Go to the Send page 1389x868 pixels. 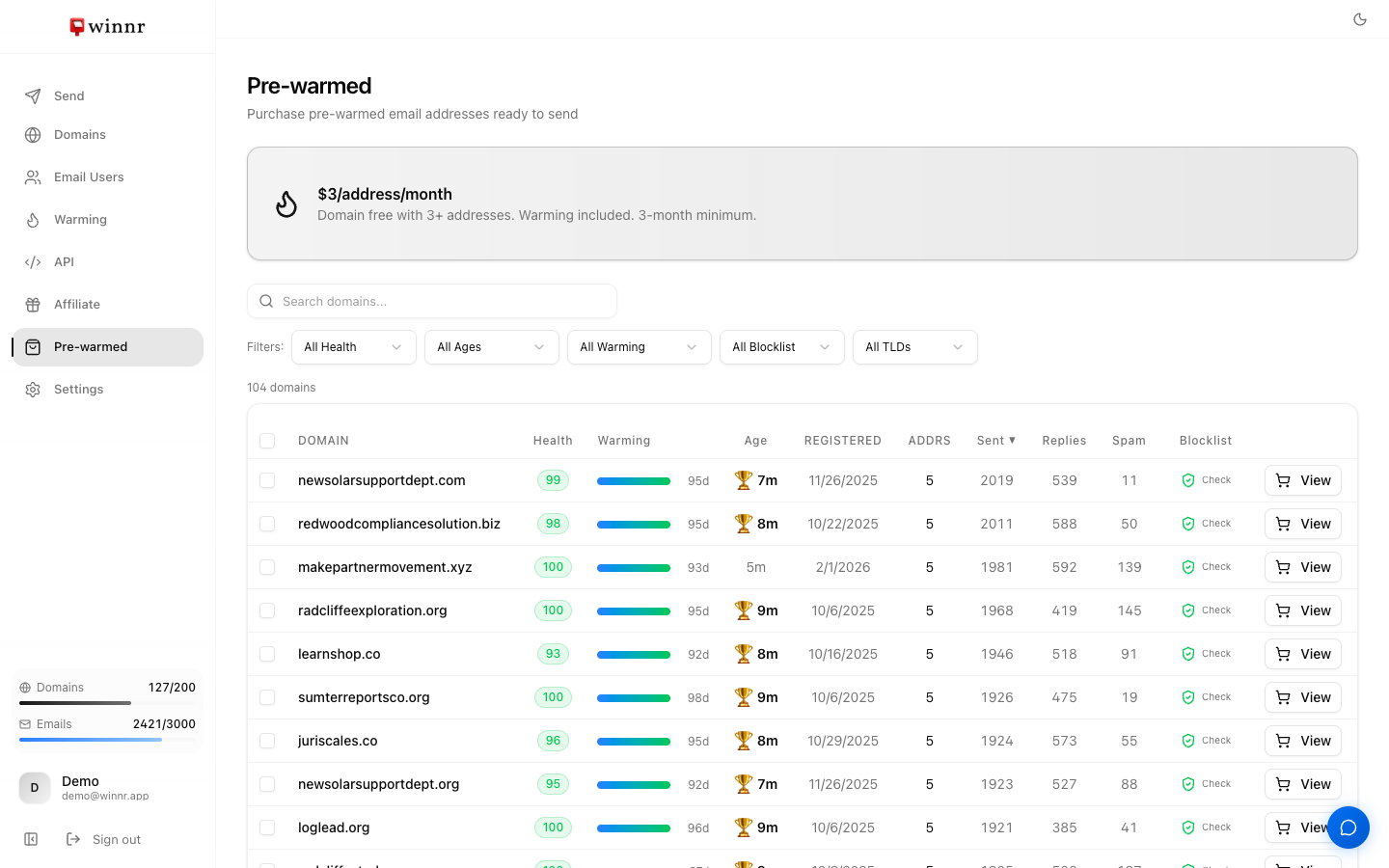coord(107,96)
